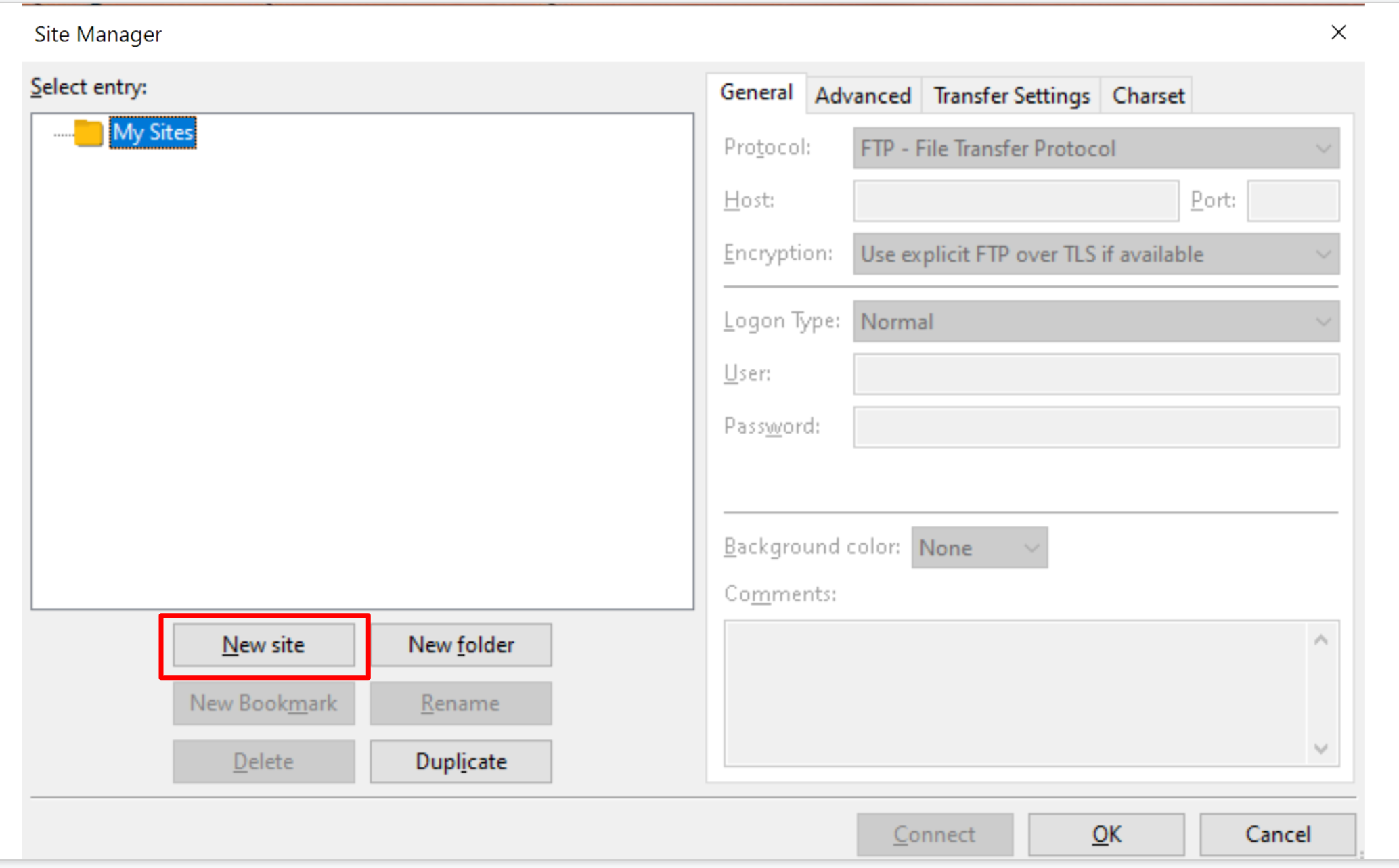This screenshot has height=868, width=1399.
Task: Select the My Sites tree entry
Action: (152, 133)
